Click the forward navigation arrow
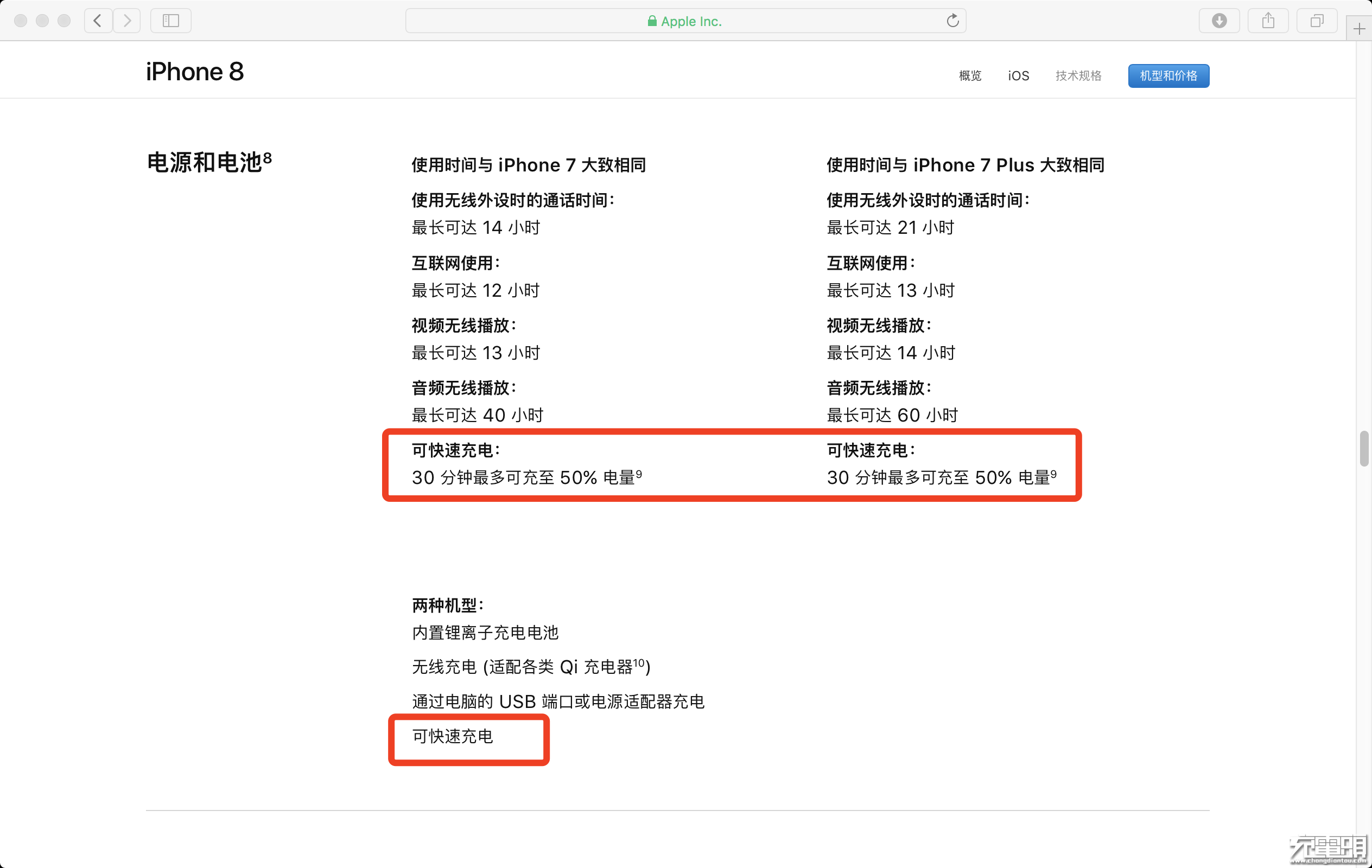 [127, 21]
